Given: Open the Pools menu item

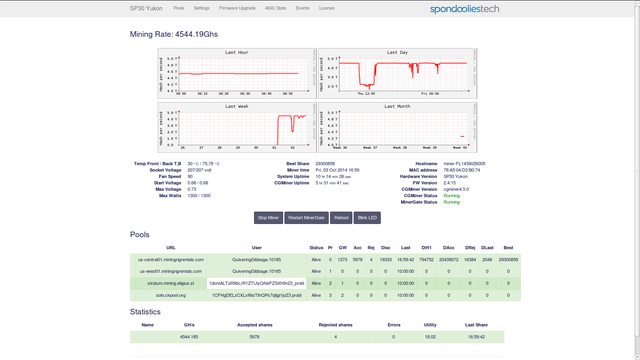Looking at the screenshot, I should [x=179, y=8].
